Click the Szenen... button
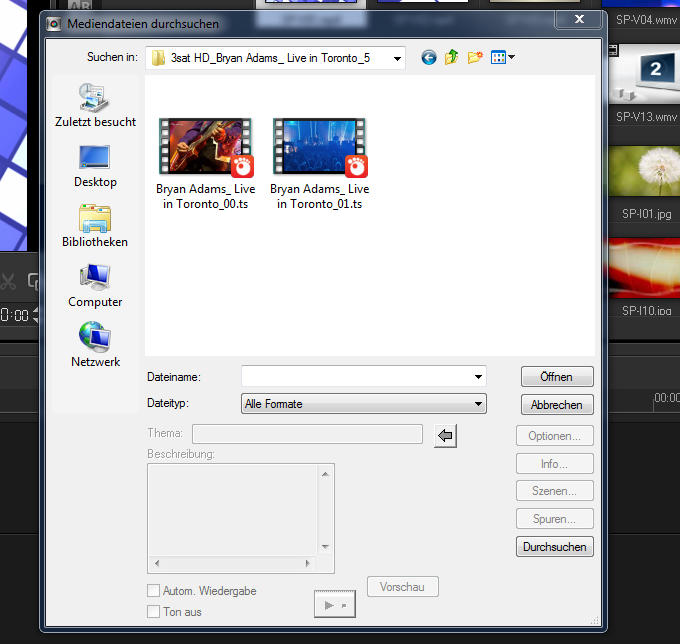The width and height of the screenshot is (680, 644). pos(554,490)
